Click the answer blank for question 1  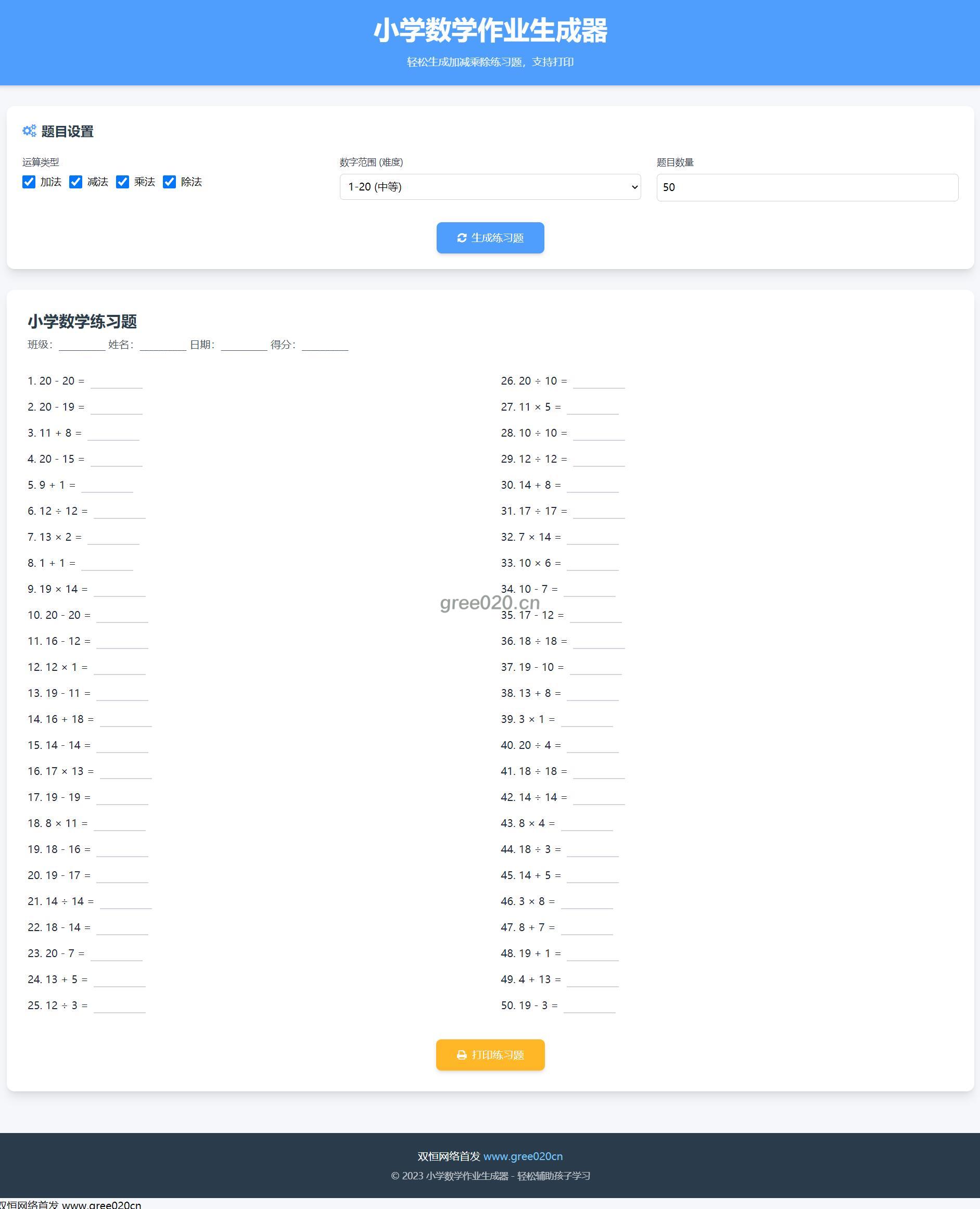tap(116, 382)
